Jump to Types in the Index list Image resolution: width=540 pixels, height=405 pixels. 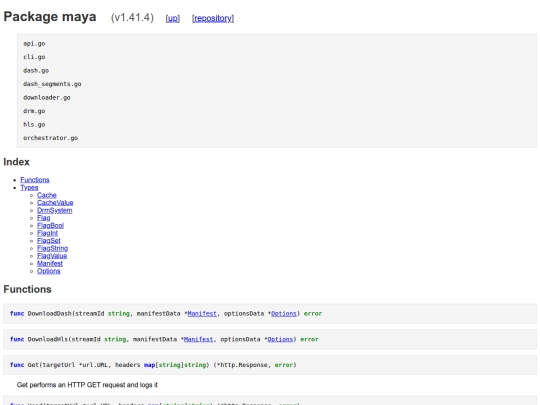tap(29, 187)
